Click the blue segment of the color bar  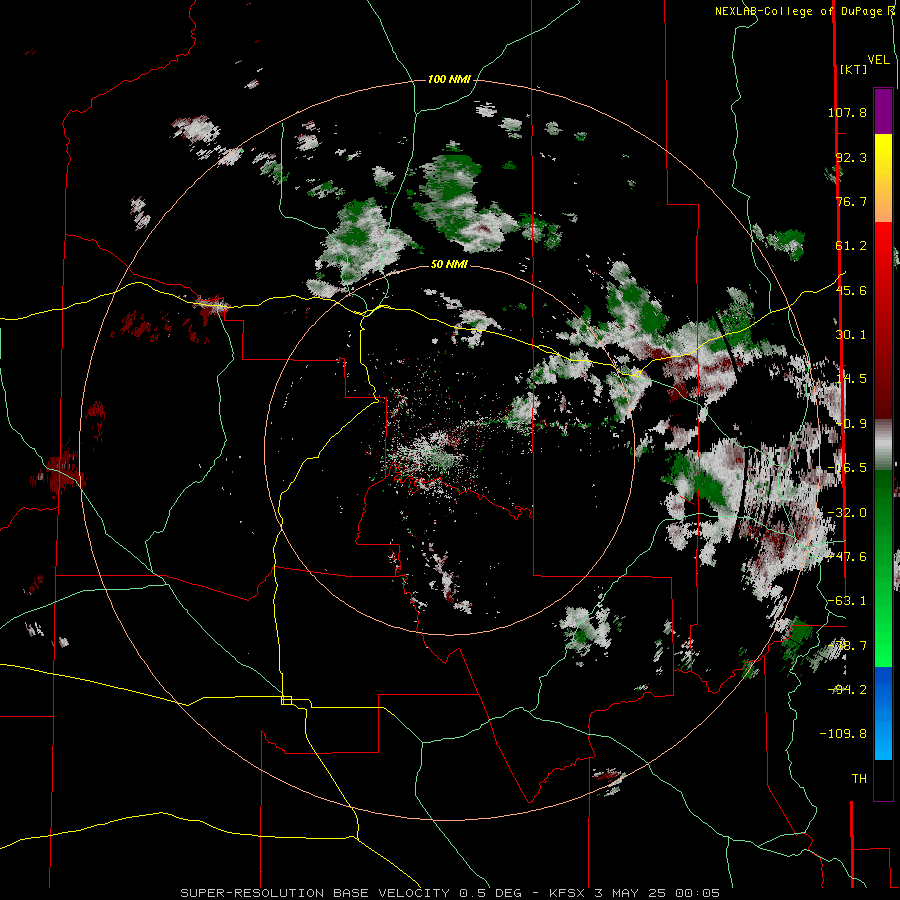(x=883, y=713)
